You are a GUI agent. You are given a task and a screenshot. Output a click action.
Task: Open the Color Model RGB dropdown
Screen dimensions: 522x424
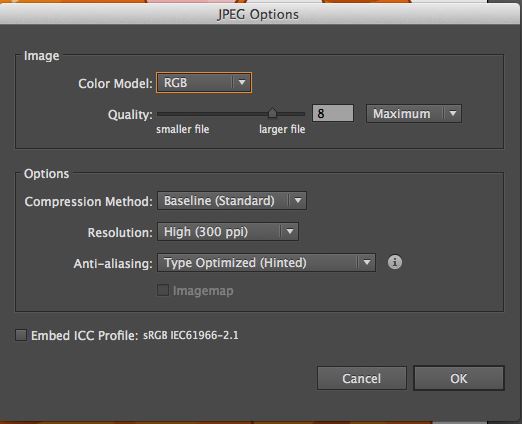204,83
